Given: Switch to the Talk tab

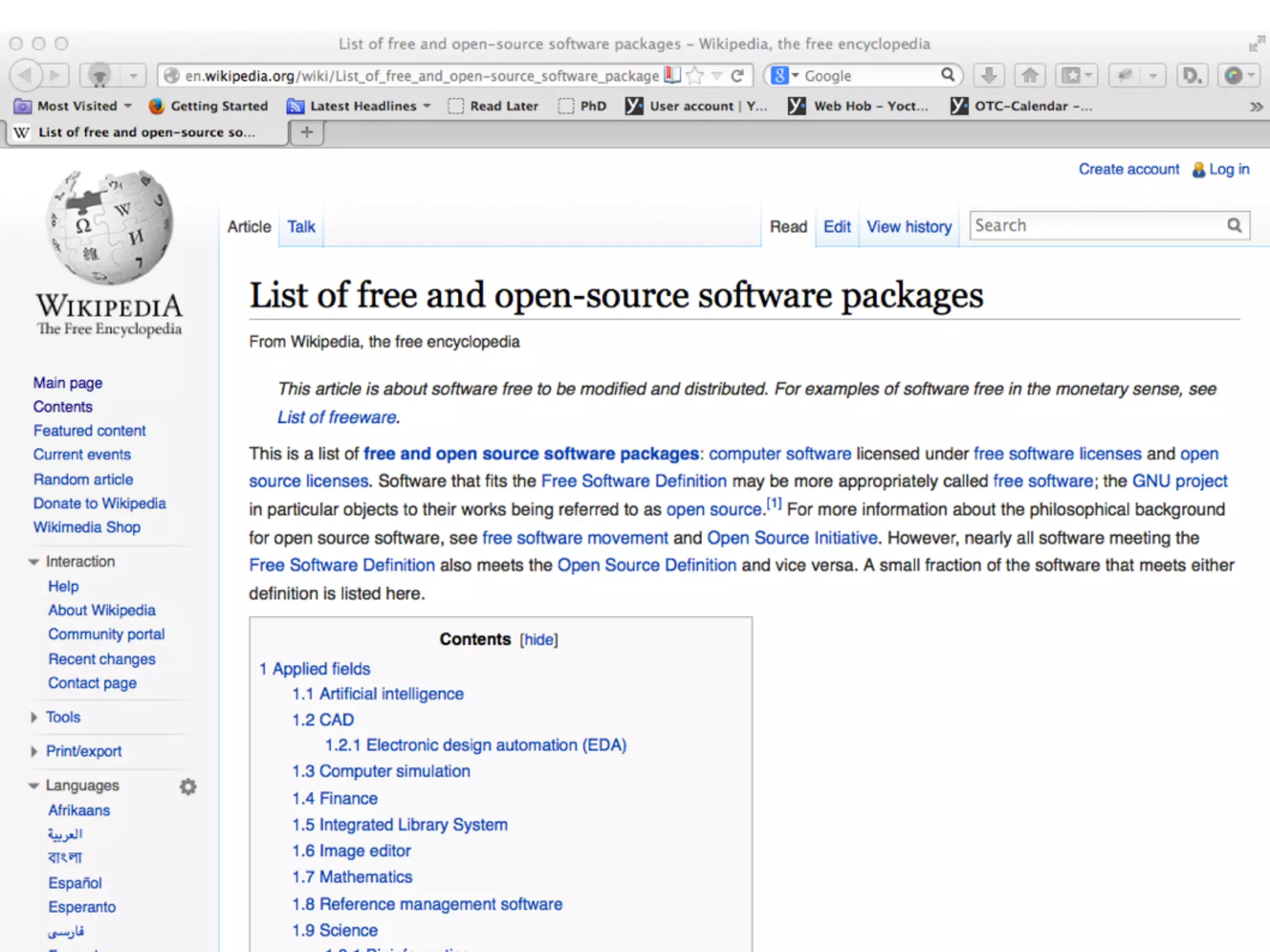Looking at the screenshot, I should coord(301,227).
